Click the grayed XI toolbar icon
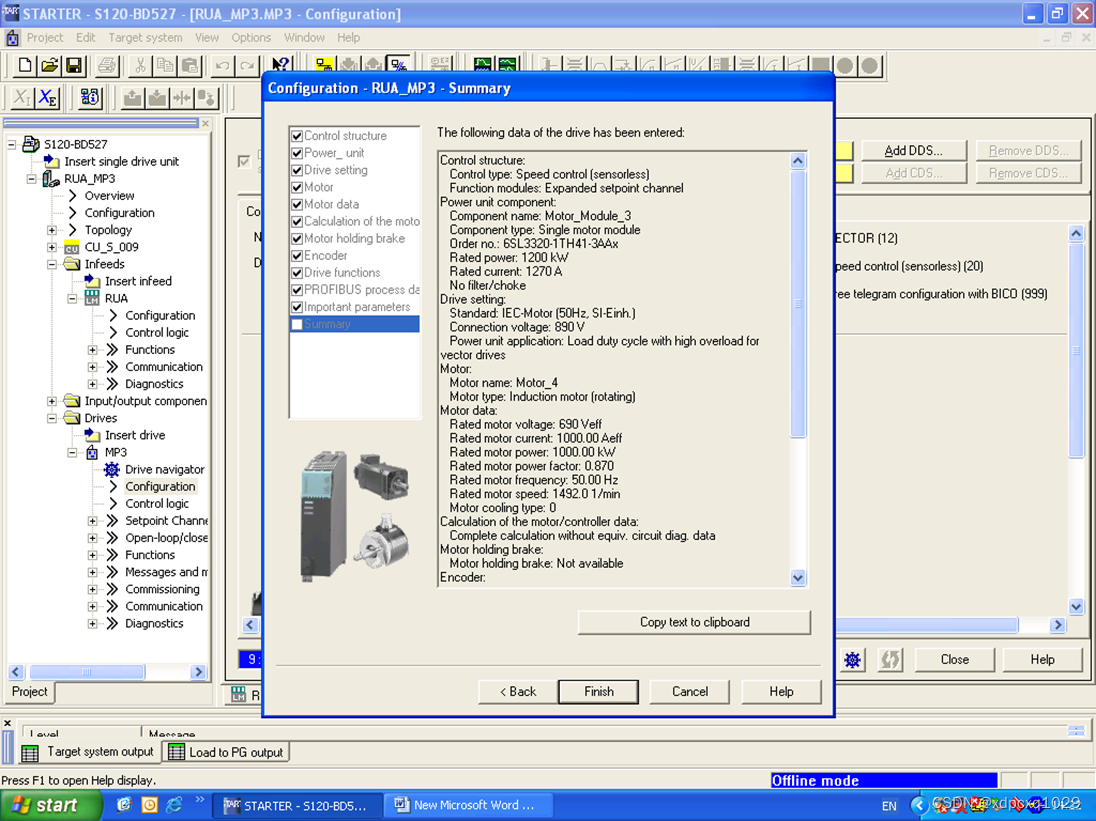1096x821 pixels. click(22, 97)
